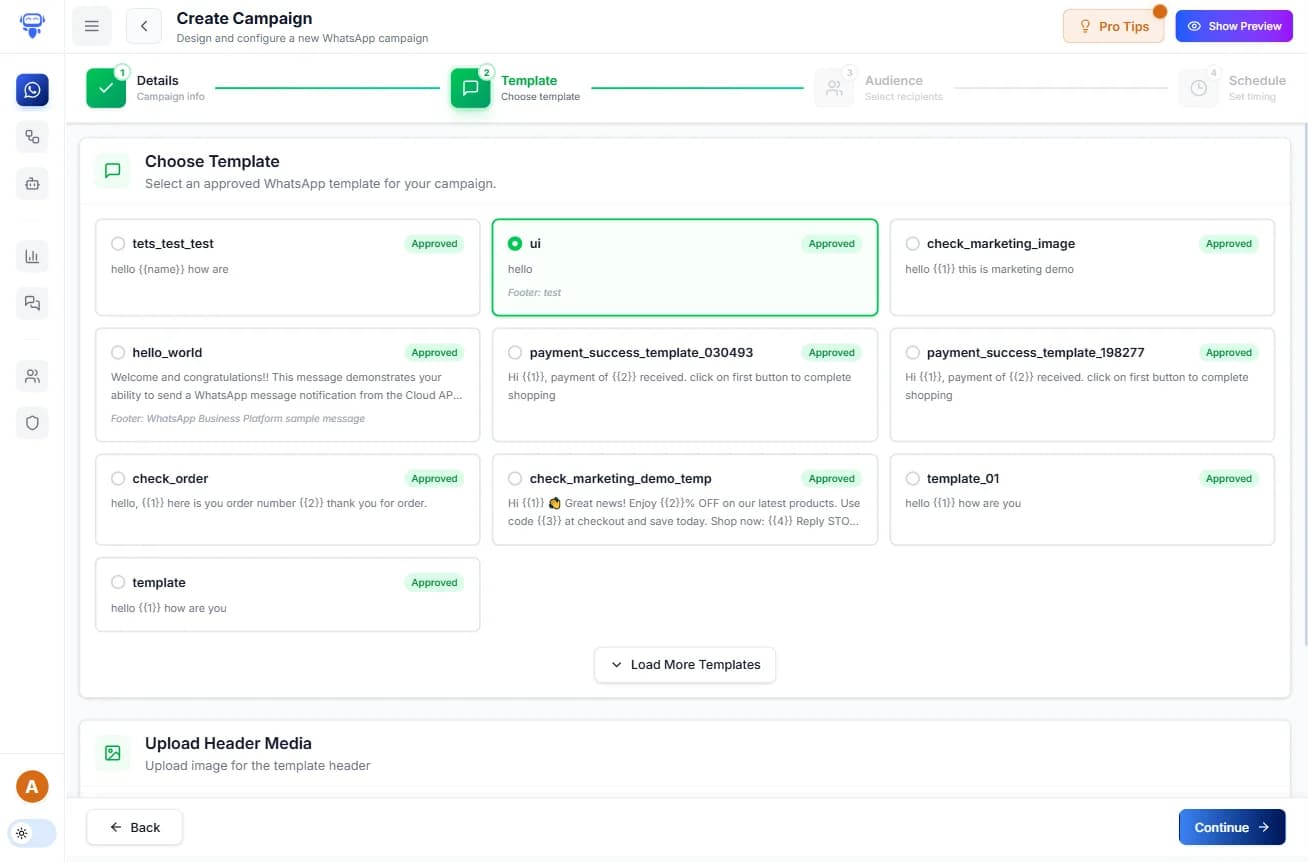The image size is (1308, 862).
Task: Open the conversations chat icon in sidebar
Action: coord(32,303)
